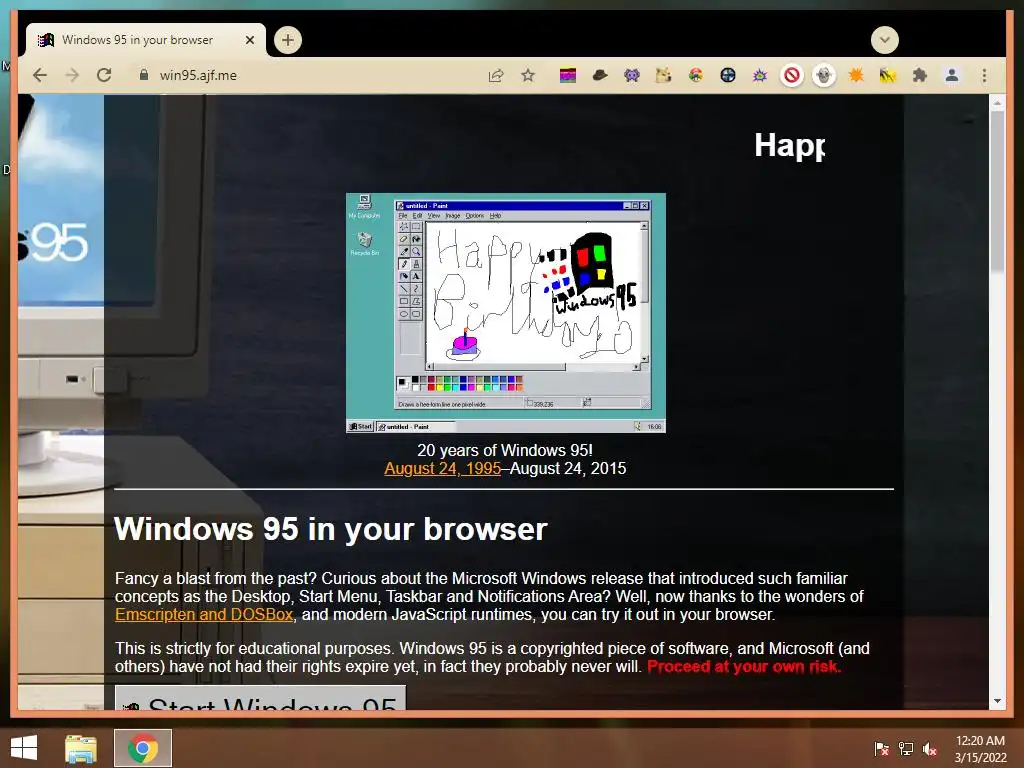This screenshot has height=768, width=1024.
Task: Click the '20 years of Windows 95!' caption
Action: [505, 451]
